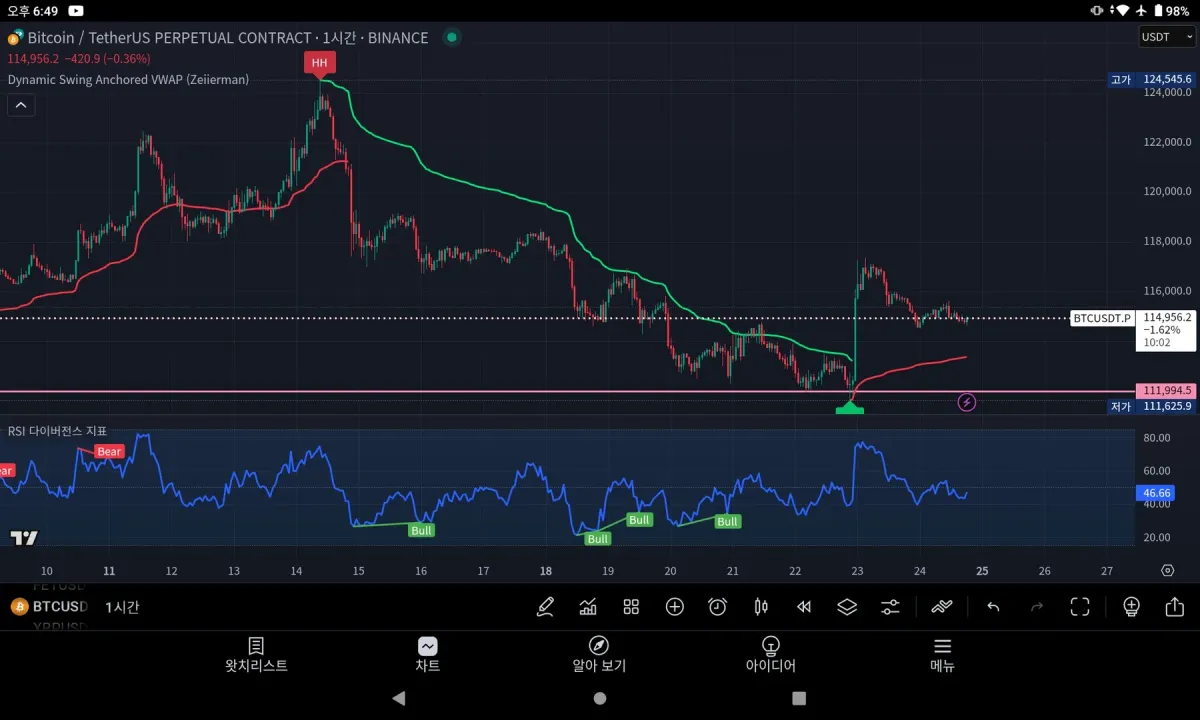The height and width of the screenshot is (720, 1200).
Task: Open time axis settings gear icon
Action: tap(1167, 570)
